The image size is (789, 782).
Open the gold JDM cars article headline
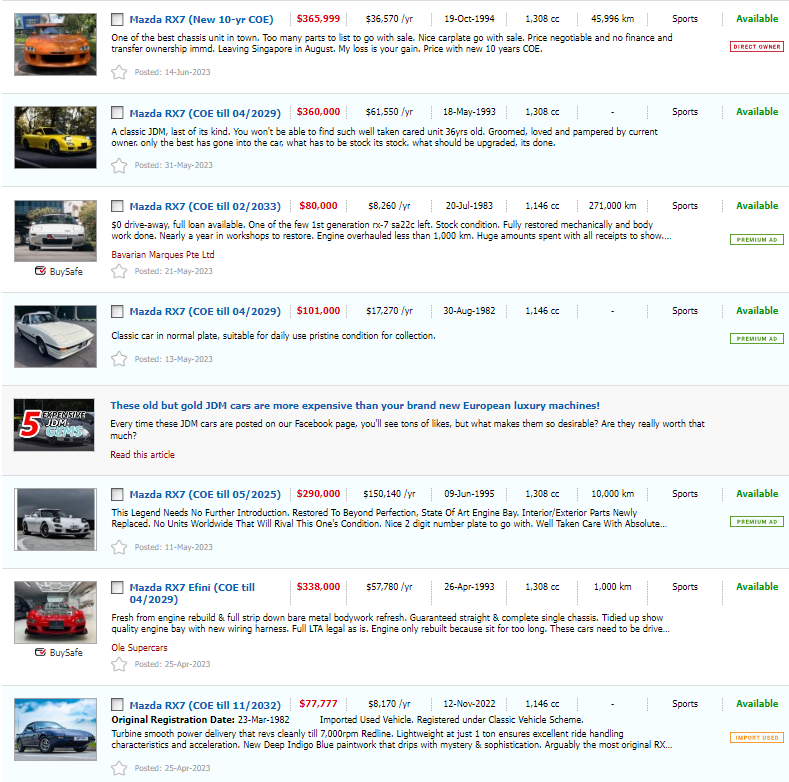click(354, 406)
